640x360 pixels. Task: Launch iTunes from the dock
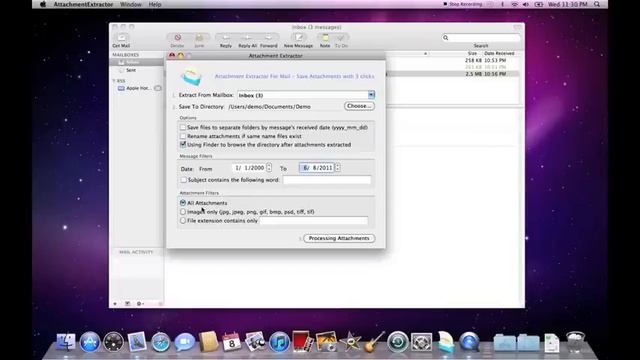pos(279,342)
